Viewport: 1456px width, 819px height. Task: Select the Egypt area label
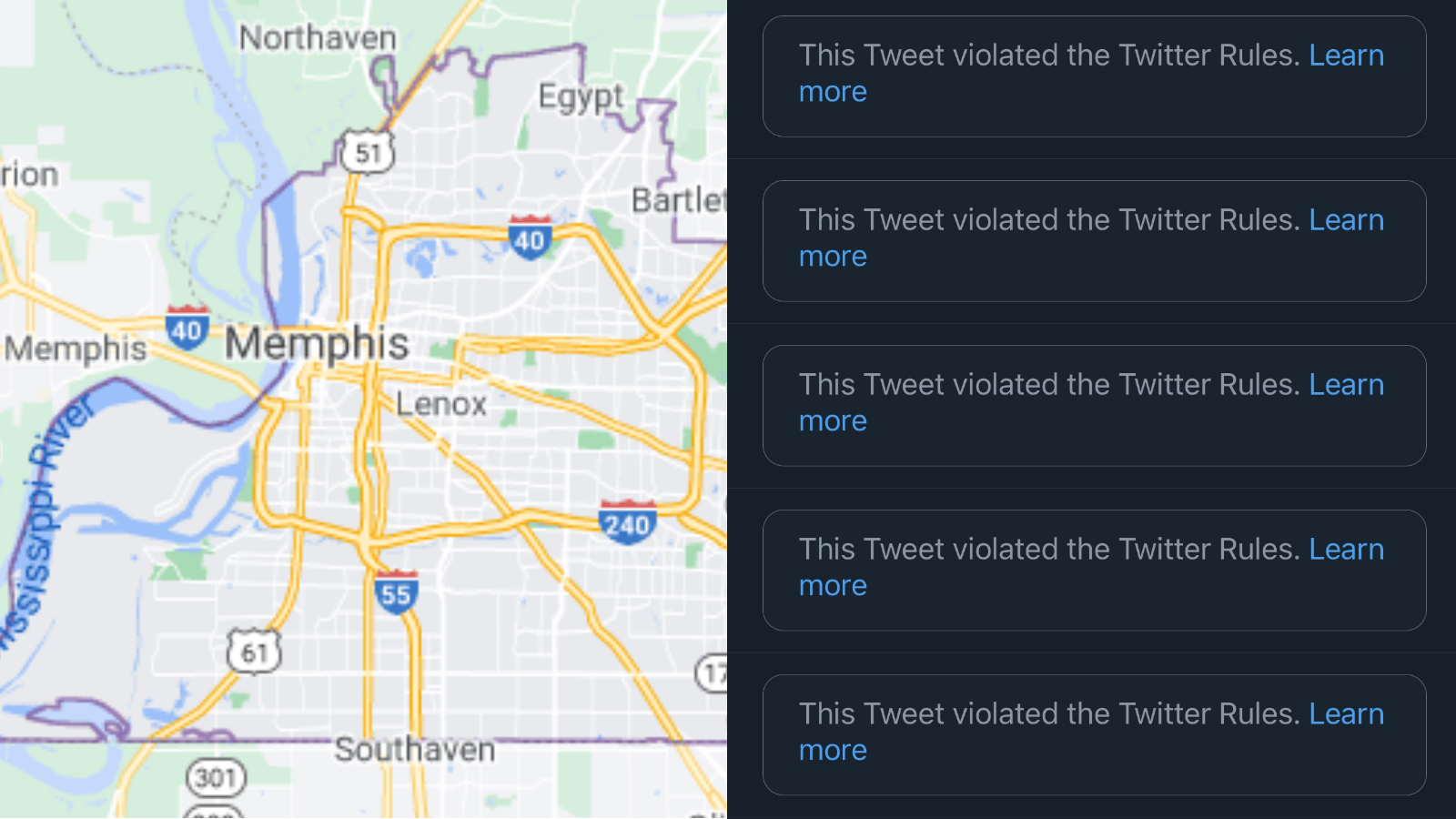click(581, 96)
